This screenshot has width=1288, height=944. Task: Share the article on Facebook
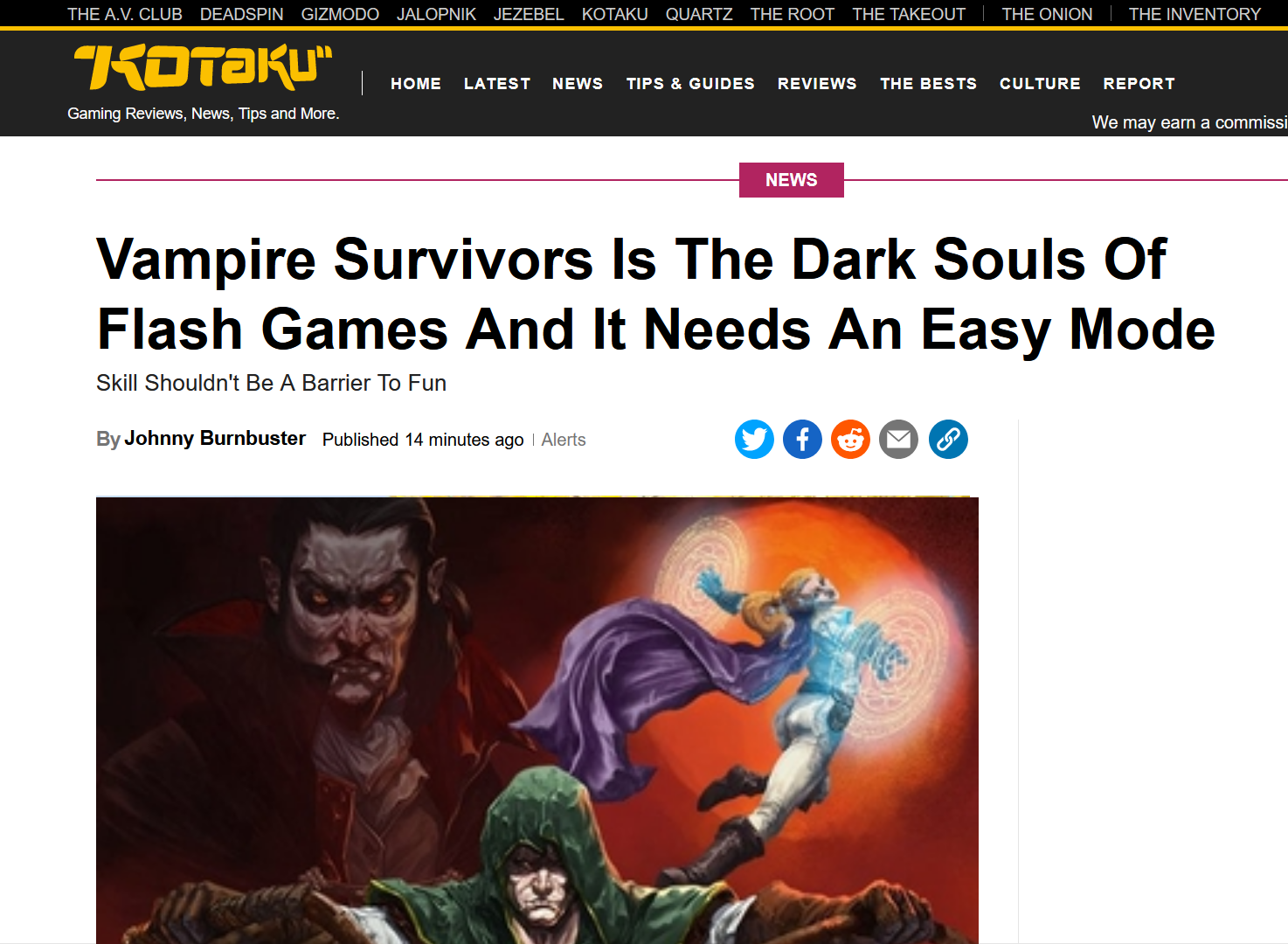coord(802,439)
